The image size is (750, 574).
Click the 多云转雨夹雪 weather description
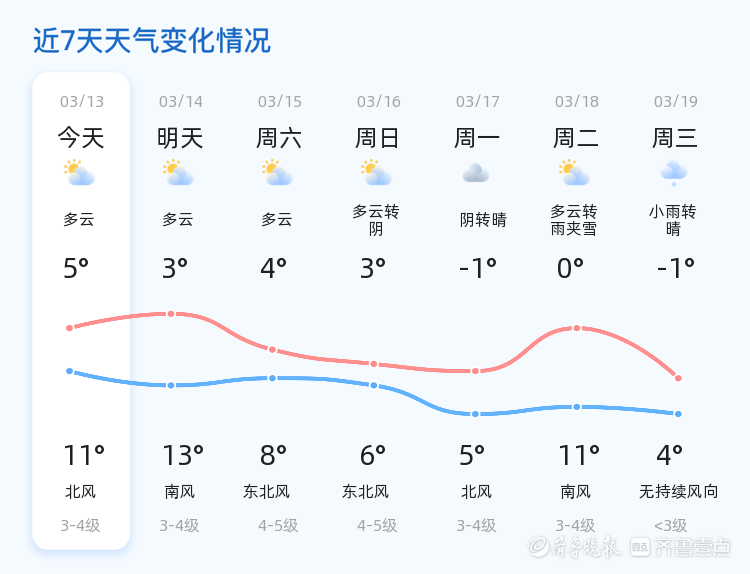tap(574, 220)
